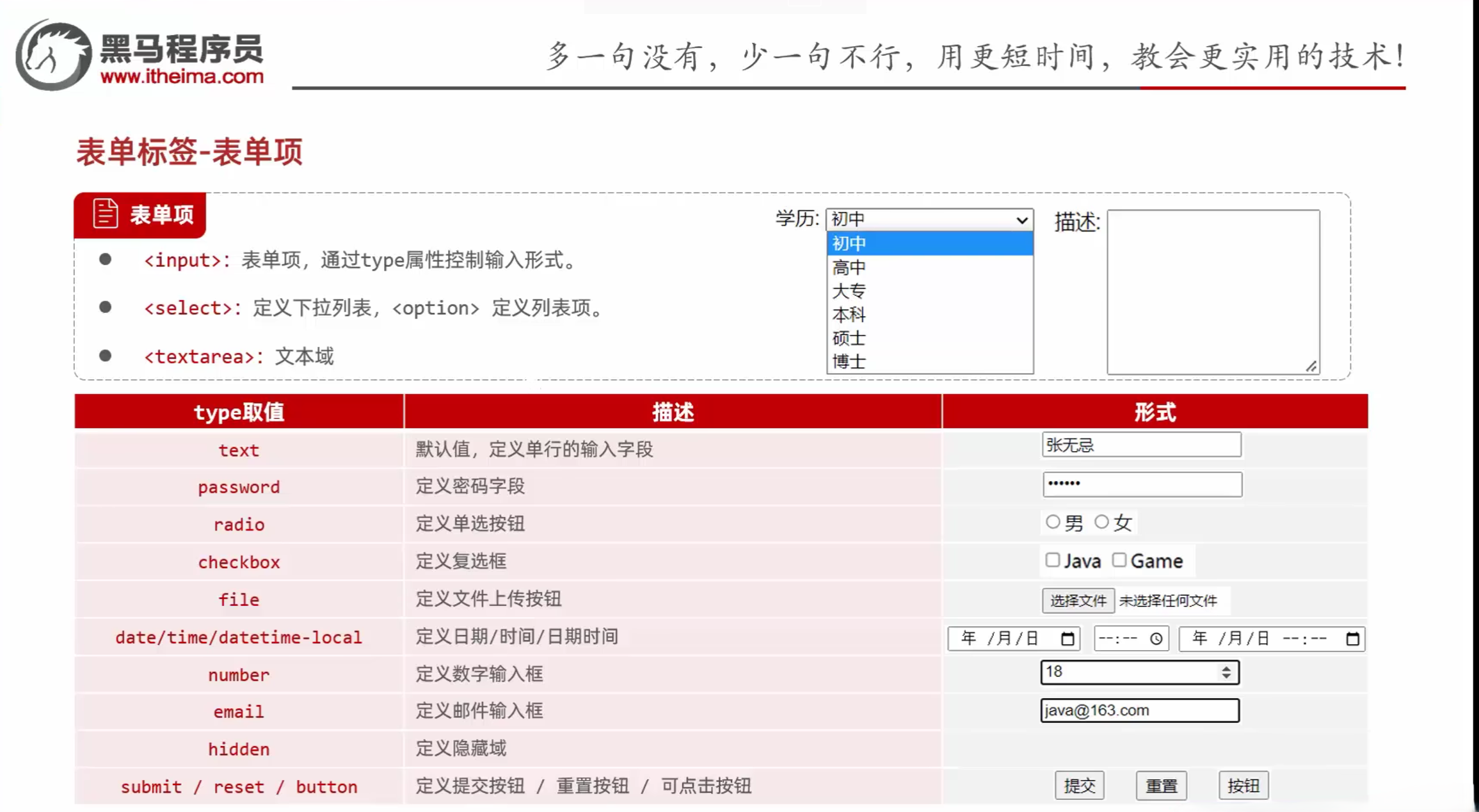Click the 表单项 document icon

click(104, 213)
